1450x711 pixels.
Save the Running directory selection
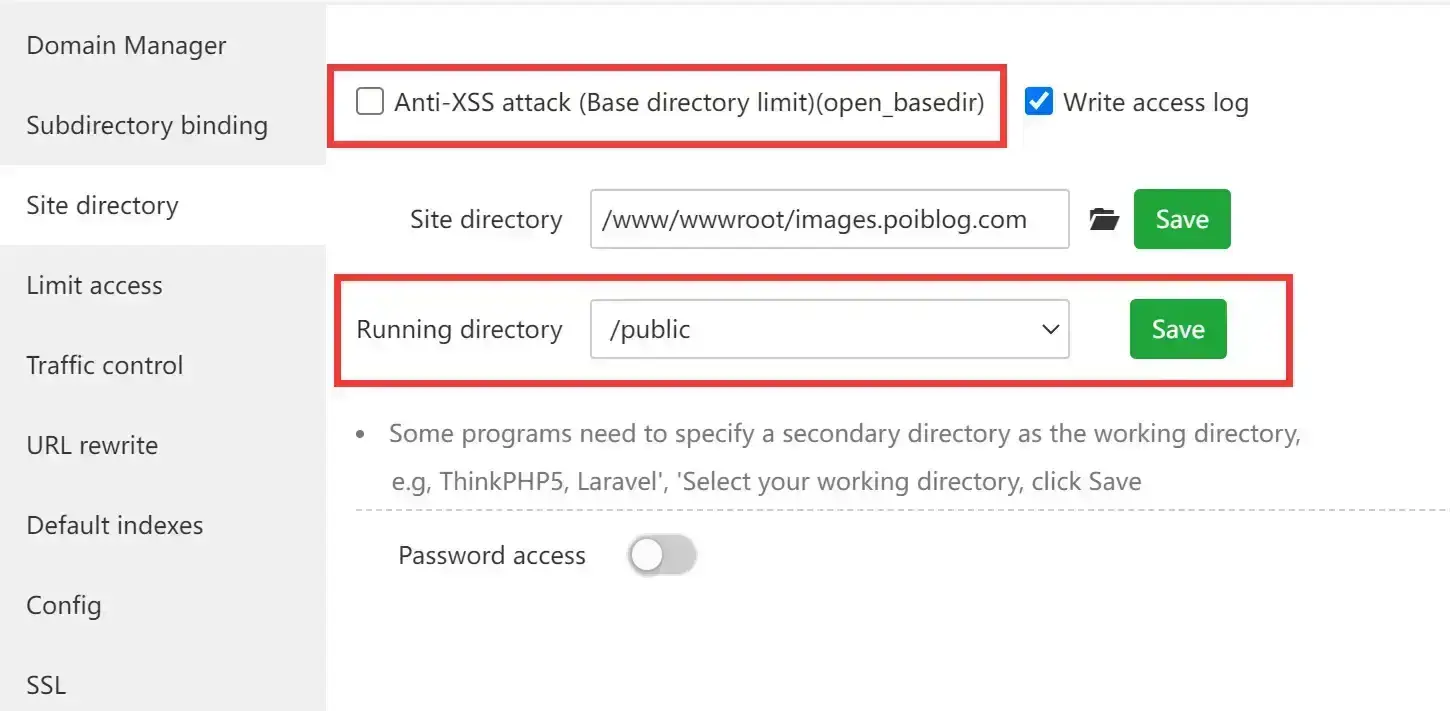[1177, 329]
